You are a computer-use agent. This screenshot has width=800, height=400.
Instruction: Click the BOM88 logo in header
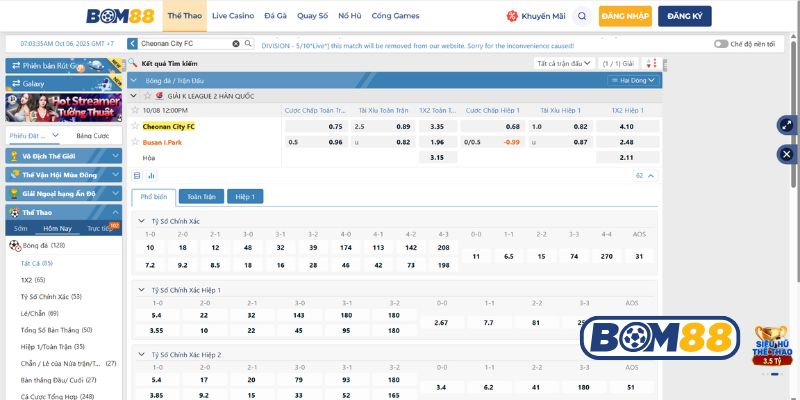click(x=120, y=16)
